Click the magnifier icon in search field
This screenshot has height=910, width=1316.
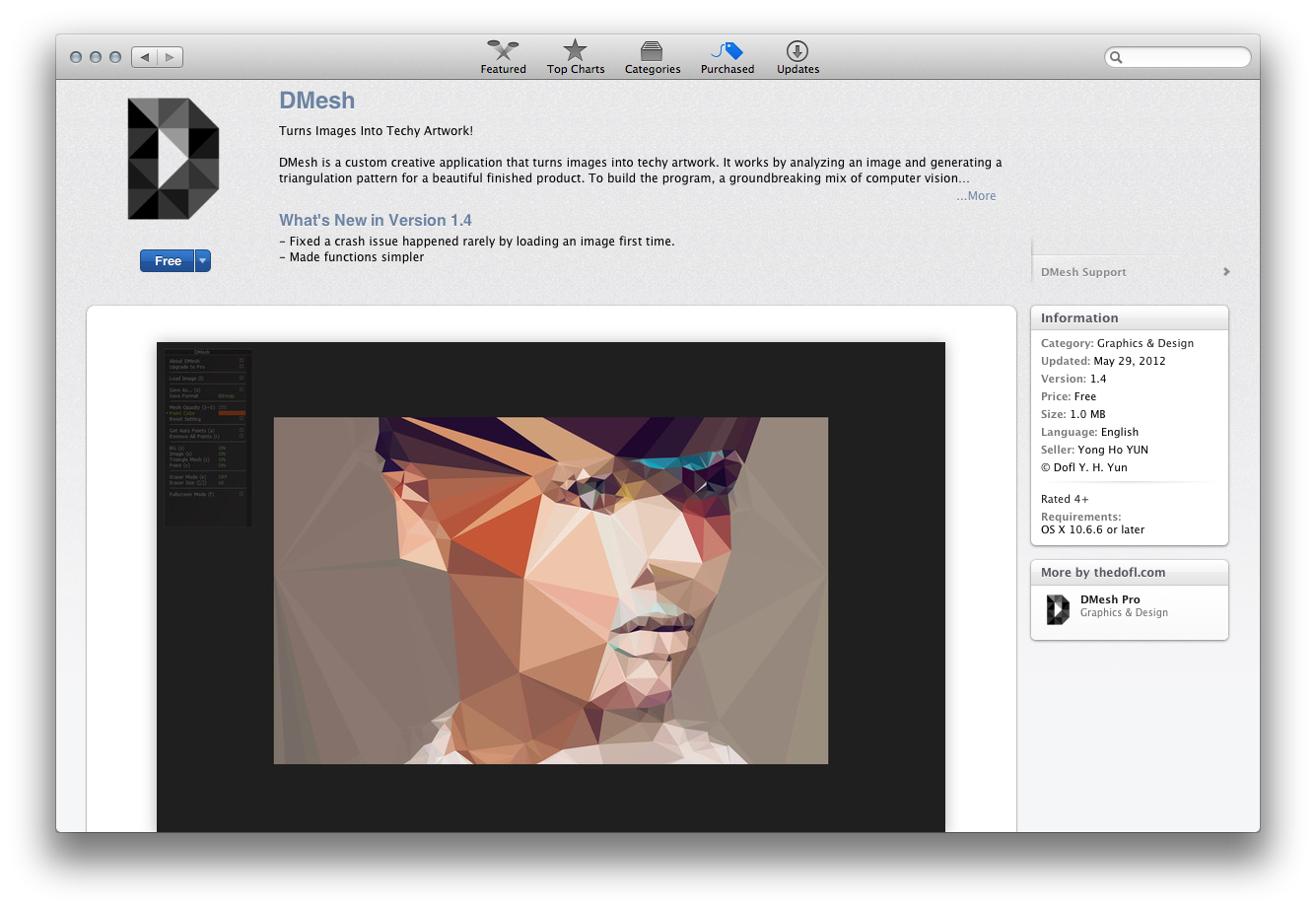(x=1117, y=58)
